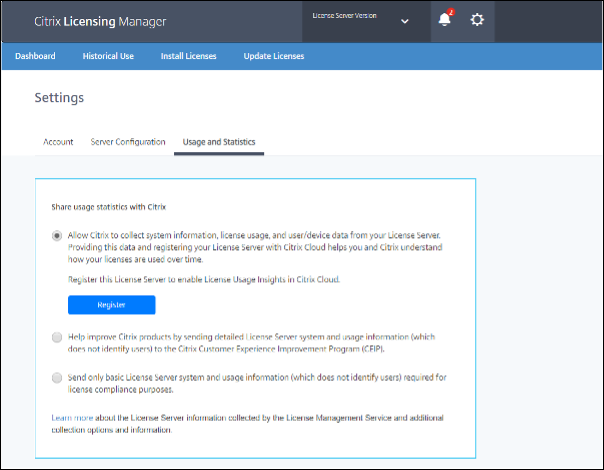Open the Update Licenses menu

pyautogui.click(x=274, y=56)
